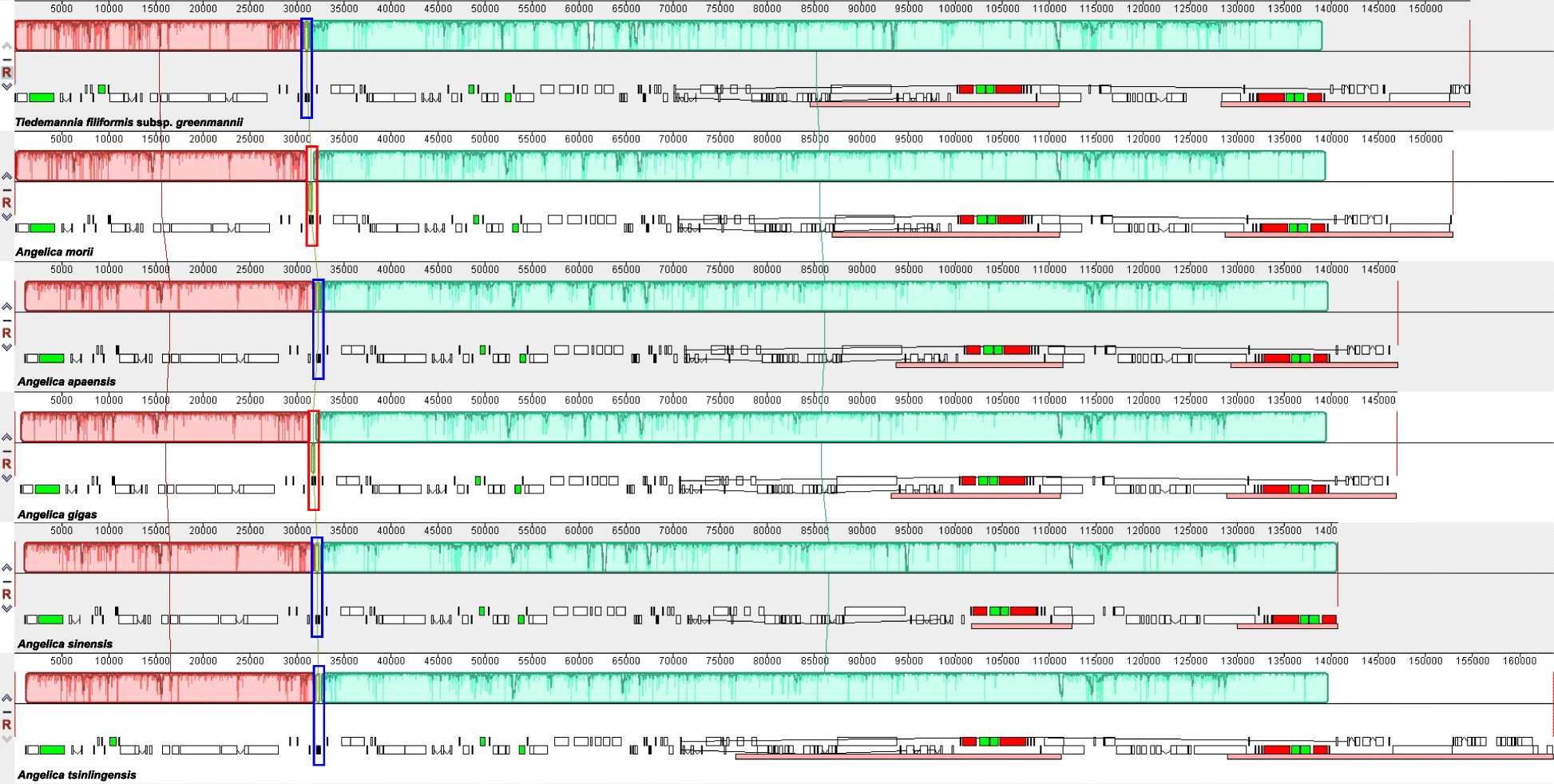Hide the Angelica gigas genome panel
The height and width of the screenshot is (784, 1554).
[6, 450]
